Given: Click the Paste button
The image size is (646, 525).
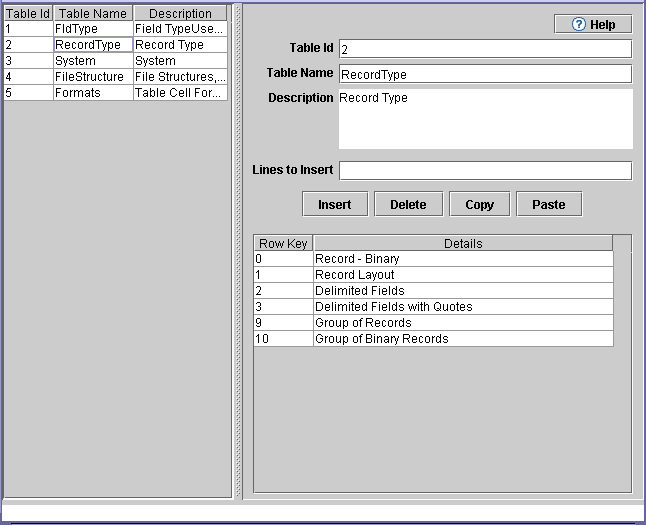Looking at the screenshot, I should [548, 204].
